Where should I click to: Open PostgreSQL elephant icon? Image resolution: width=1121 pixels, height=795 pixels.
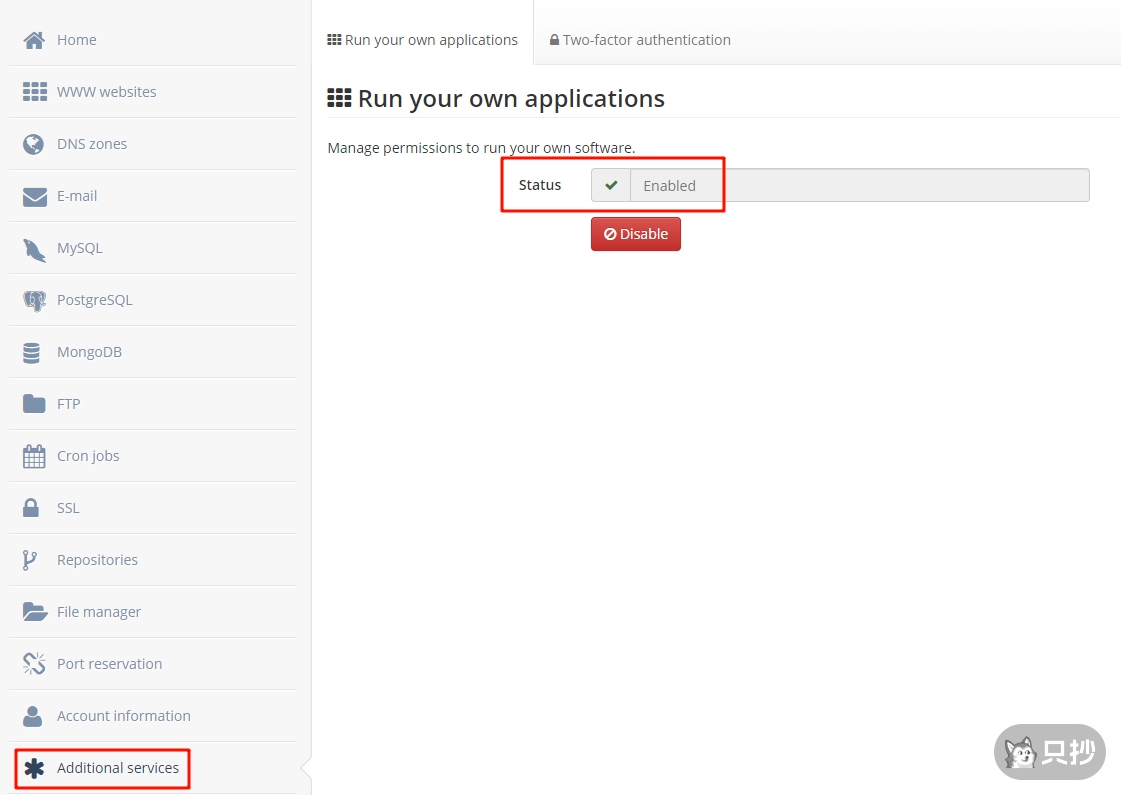click(34, 300)
